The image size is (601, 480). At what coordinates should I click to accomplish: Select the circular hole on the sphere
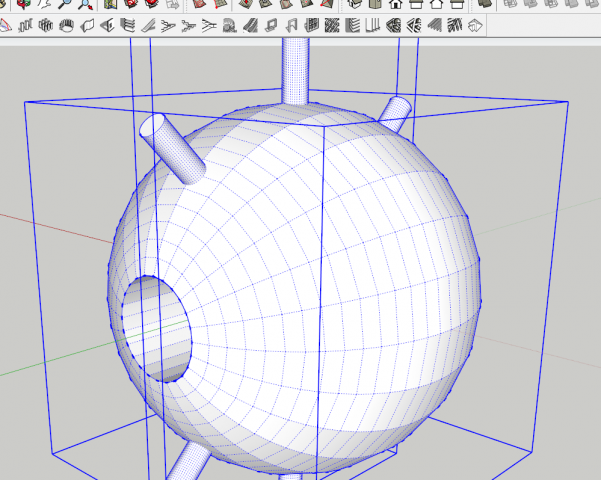pos(156,329)
